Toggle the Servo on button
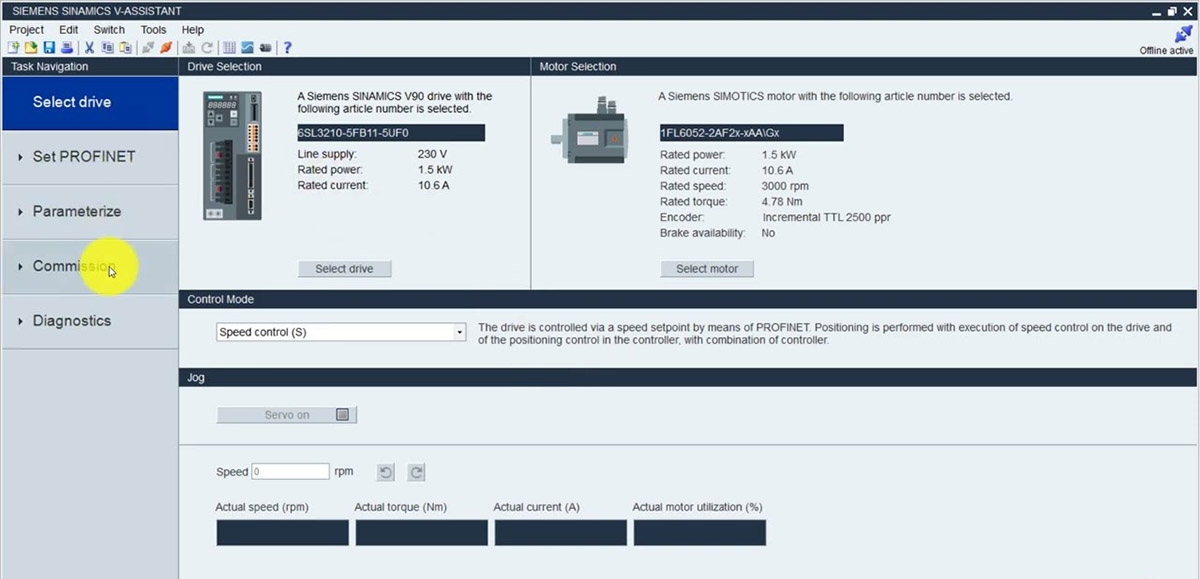Screen dimensions: 1200x579 pyautogui.click(x=287, y=415)
